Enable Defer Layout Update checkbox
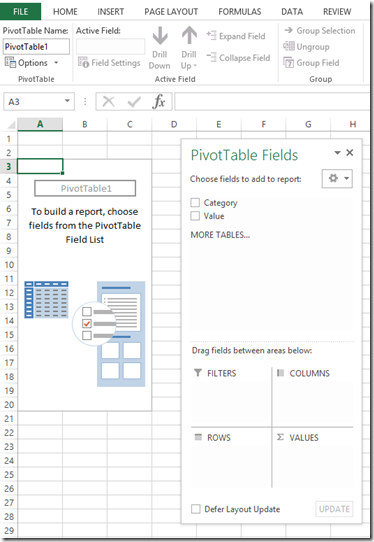The height and width of the screenshot is (542, 374). [196, 509]
